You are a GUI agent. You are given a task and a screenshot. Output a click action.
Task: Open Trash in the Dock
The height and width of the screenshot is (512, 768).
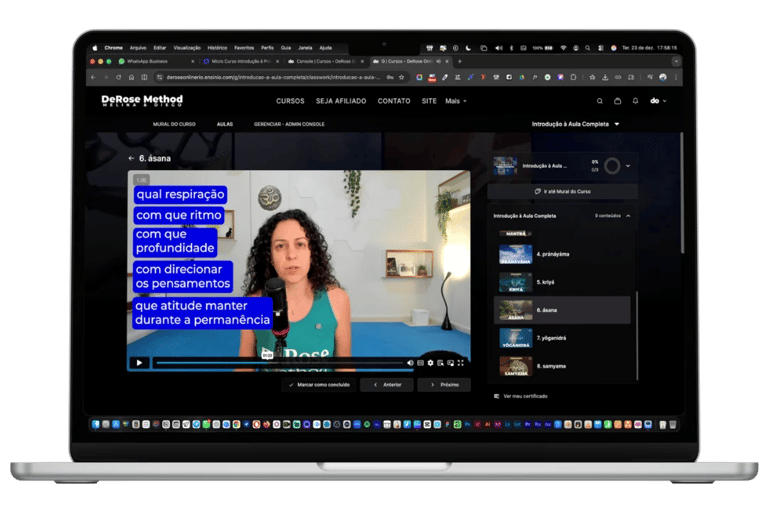[x=673, y=425]
